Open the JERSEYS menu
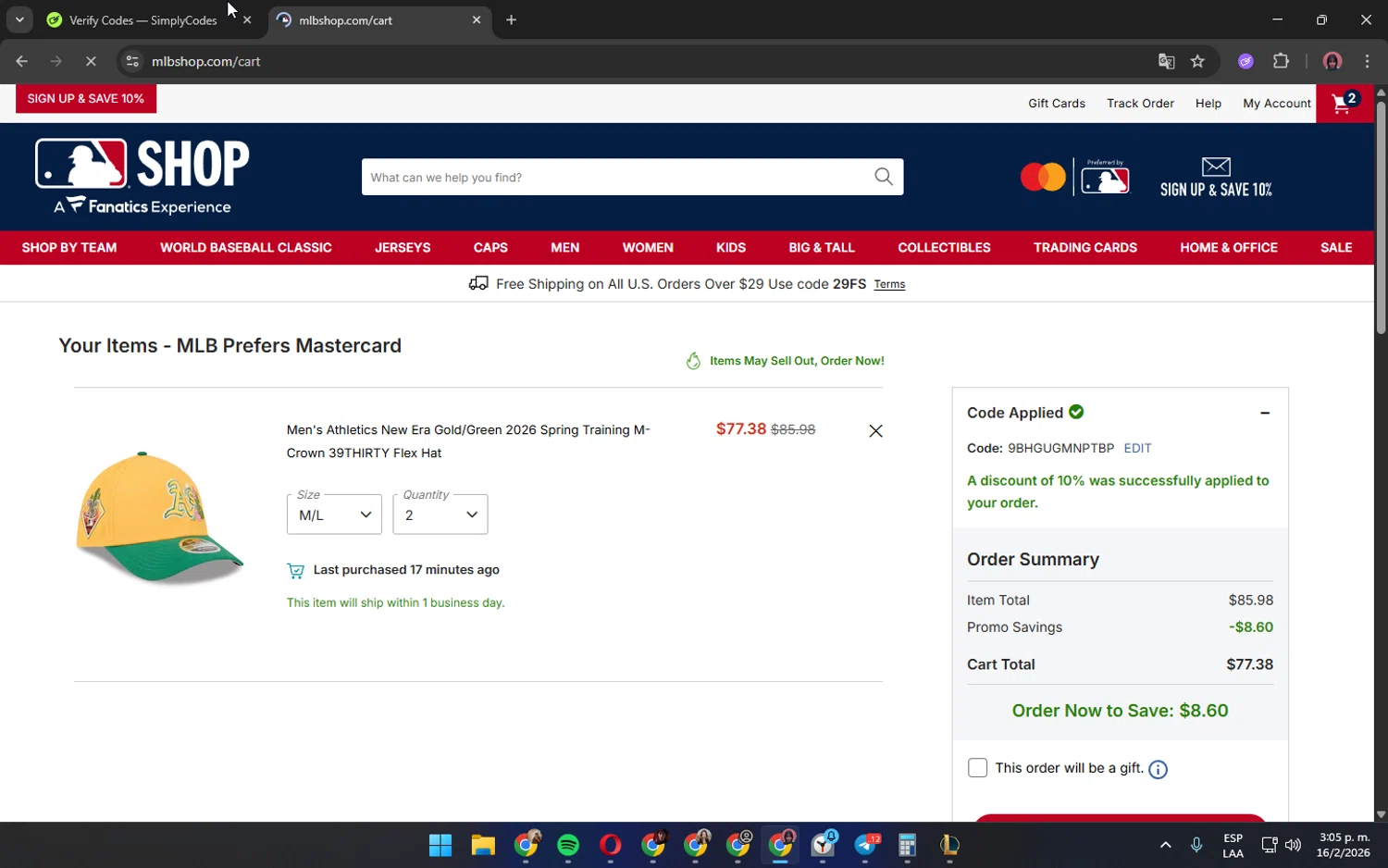The height and width of the screenshot is (868, 1388). tap(403, 248)
